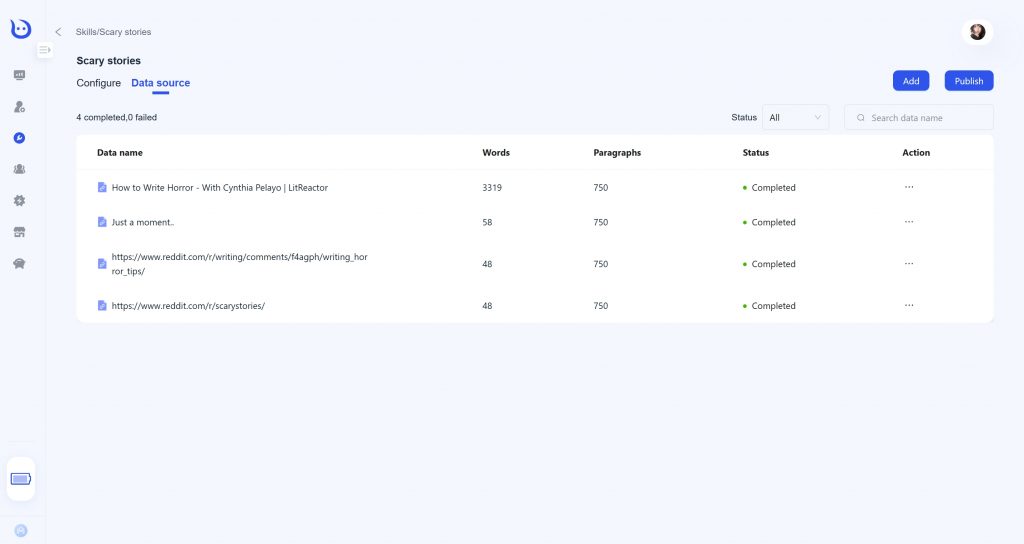Image resolution: width=1024 pixels, height=544 pixels.
Task: Open action menu for the scarystories reddit row
Action: click(909, 305)
